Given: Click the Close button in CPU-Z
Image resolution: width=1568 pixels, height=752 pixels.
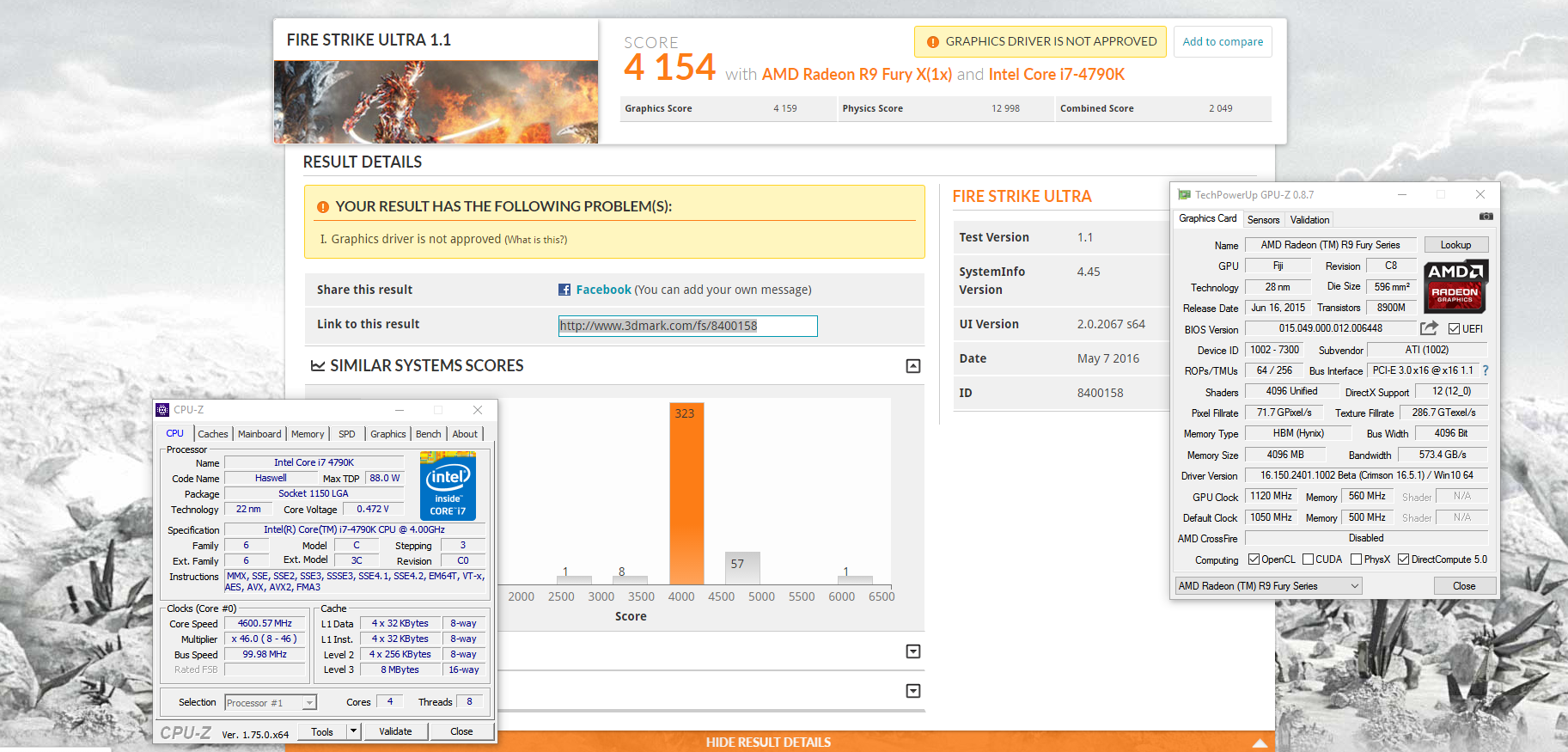Looking at the screenshot, I should click(461, 731).
